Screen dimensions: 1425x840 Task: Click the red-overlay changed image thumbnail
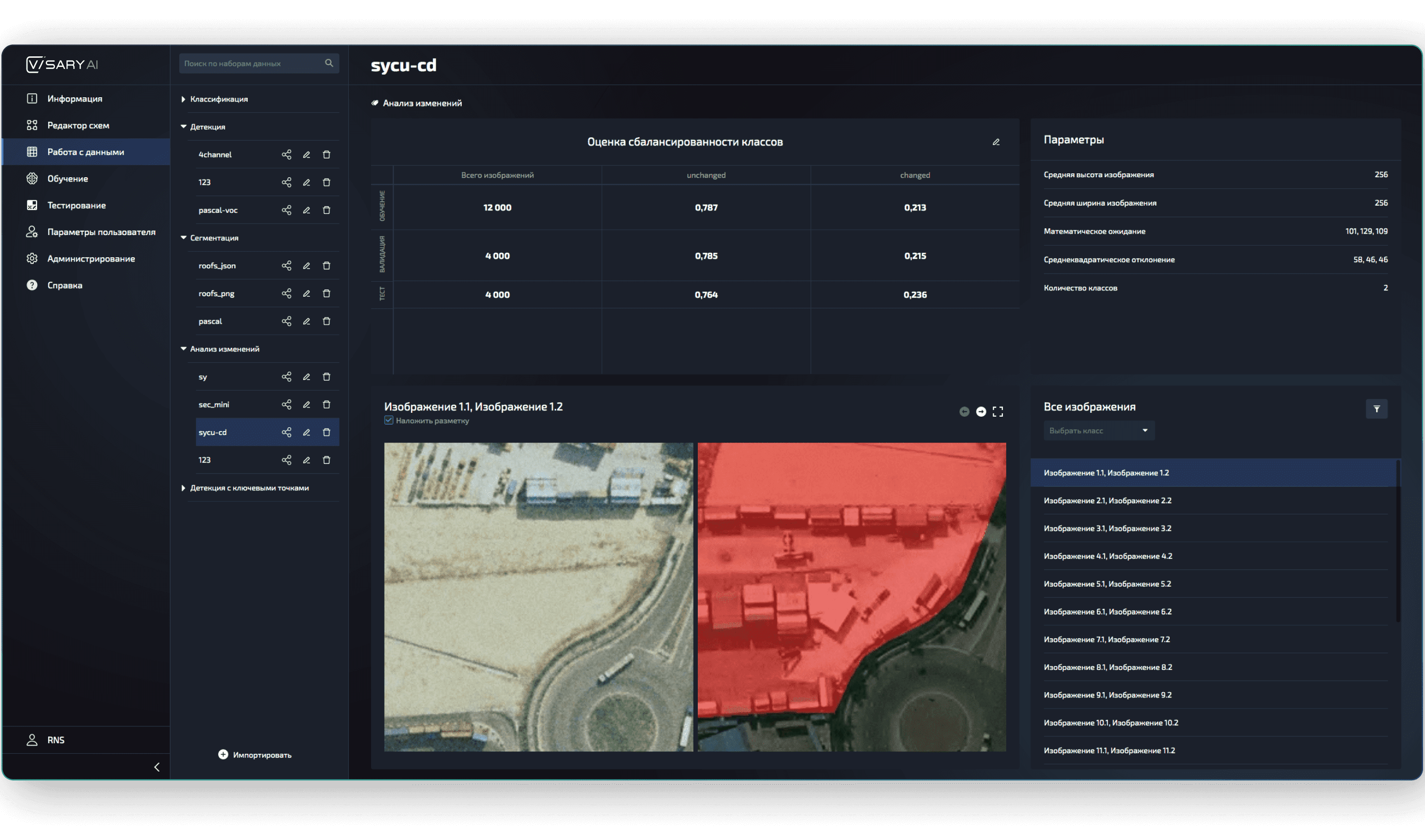pos(852,597)
